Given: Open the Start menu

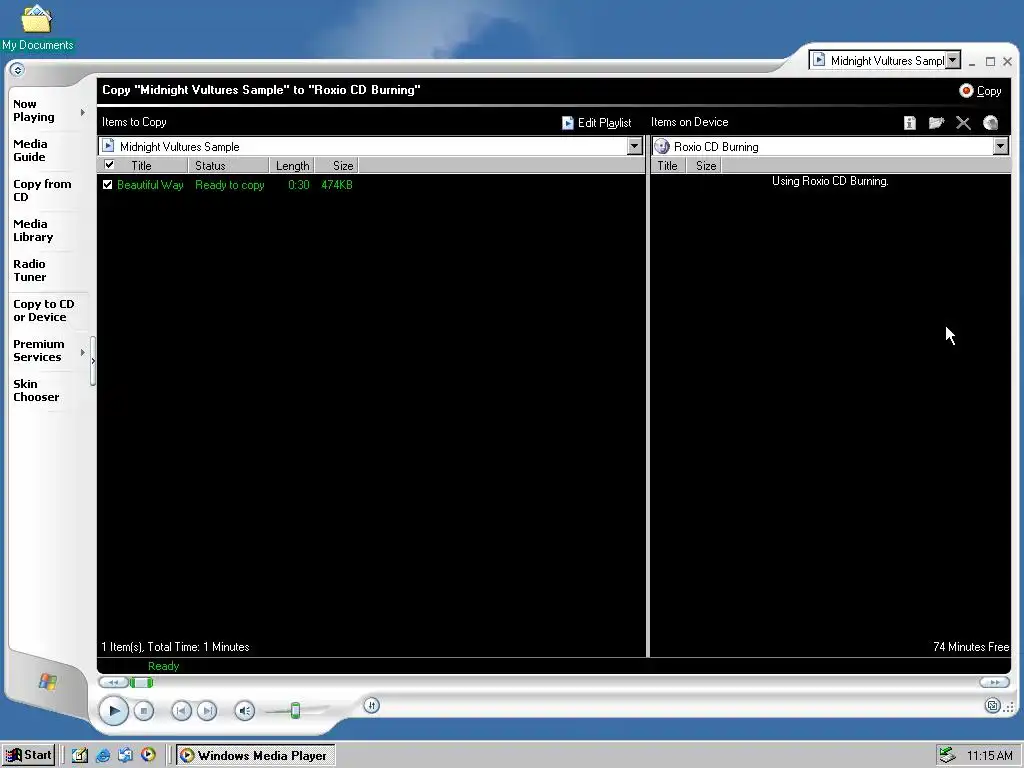Looking at the screenshot, I should coord(28,755).
